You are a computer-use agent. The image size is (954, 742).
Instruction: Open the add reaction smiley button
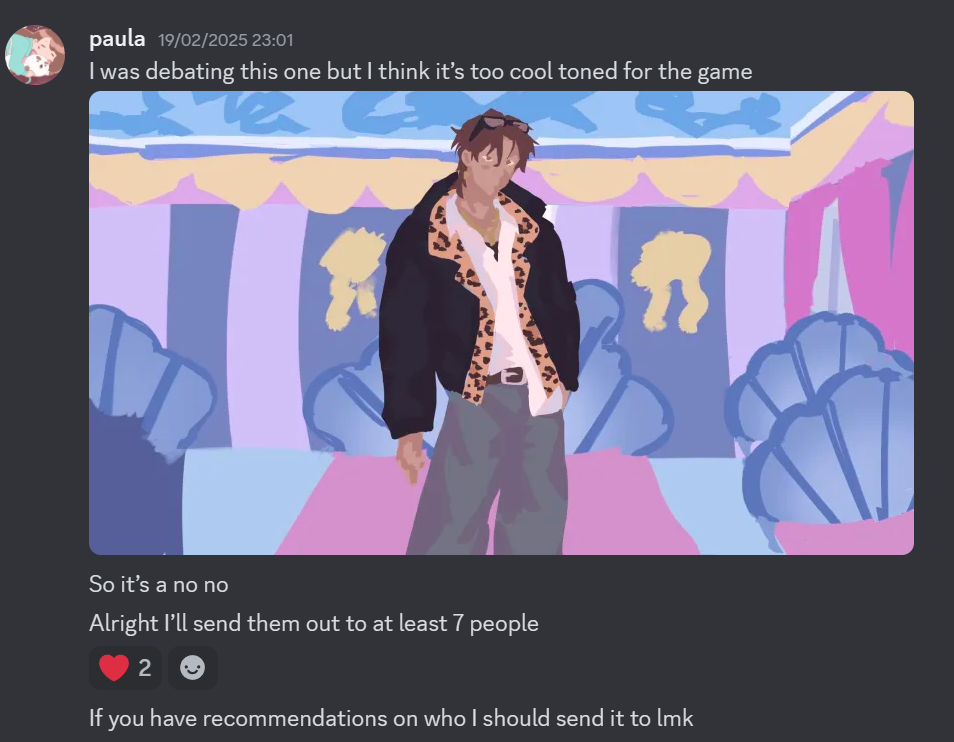click(x=192, y=668)
